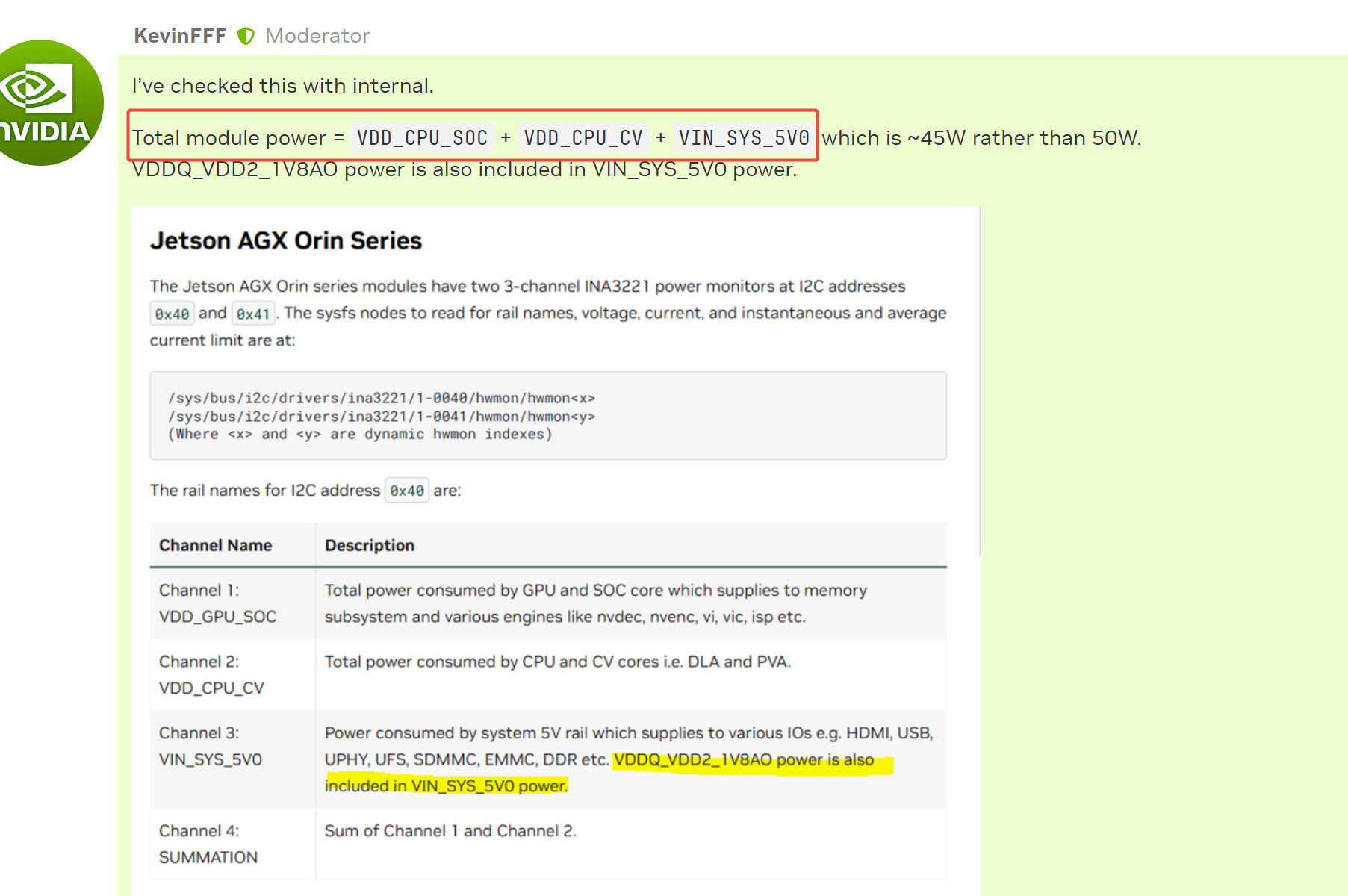1348x896 pixels.
Task: Select the VDD_CPU_SOC inline code
Action: click(422, 138)
